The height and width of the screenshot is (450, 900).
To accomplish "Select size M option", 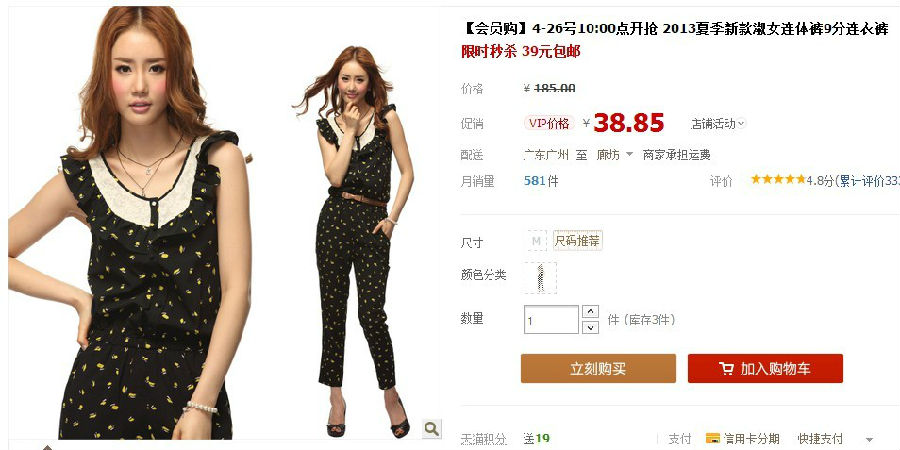I will point(536,240).
